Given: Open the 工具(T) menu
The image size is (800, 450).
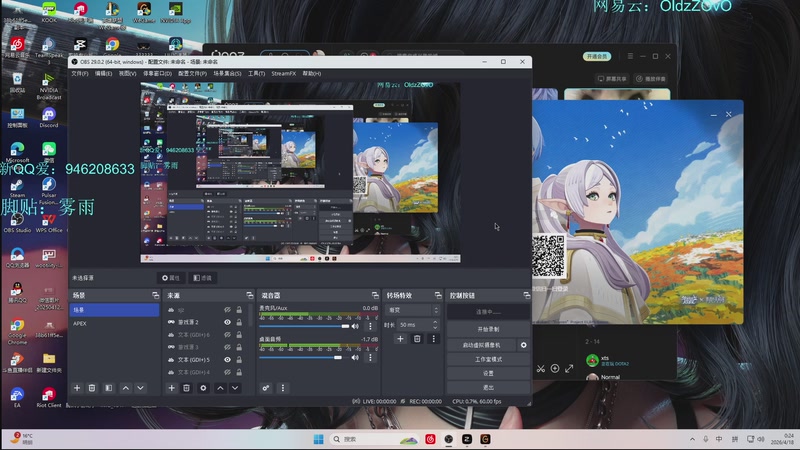Looking at the screenshot, I should pyautogui.click(x=256, y=73).
